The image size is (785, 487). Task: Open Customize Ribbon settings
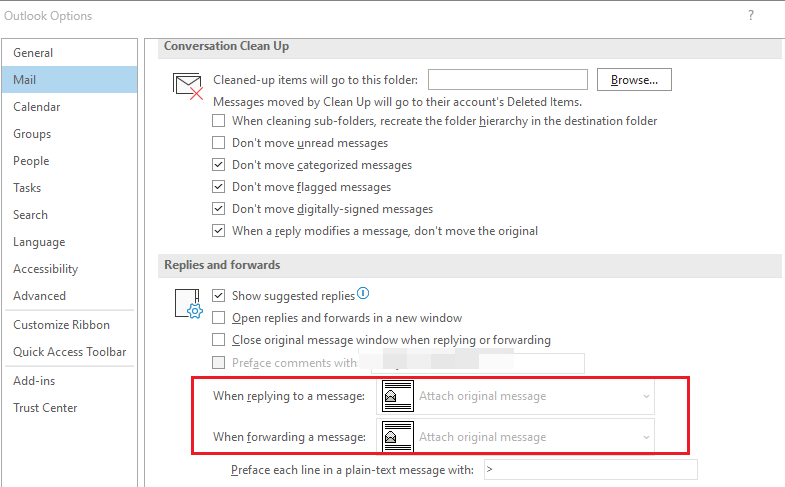[69, 325]
